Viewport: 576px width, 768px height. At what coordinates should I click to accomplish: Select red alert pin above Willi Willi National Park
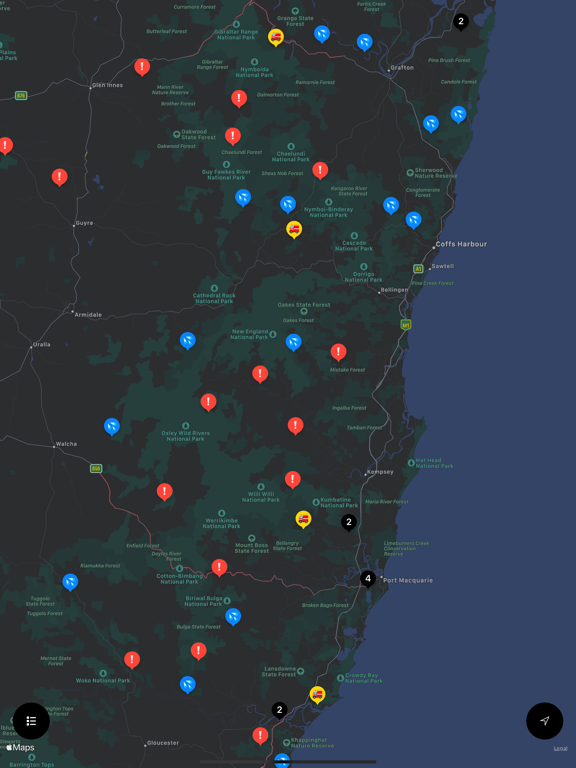[x=292, y=480]
